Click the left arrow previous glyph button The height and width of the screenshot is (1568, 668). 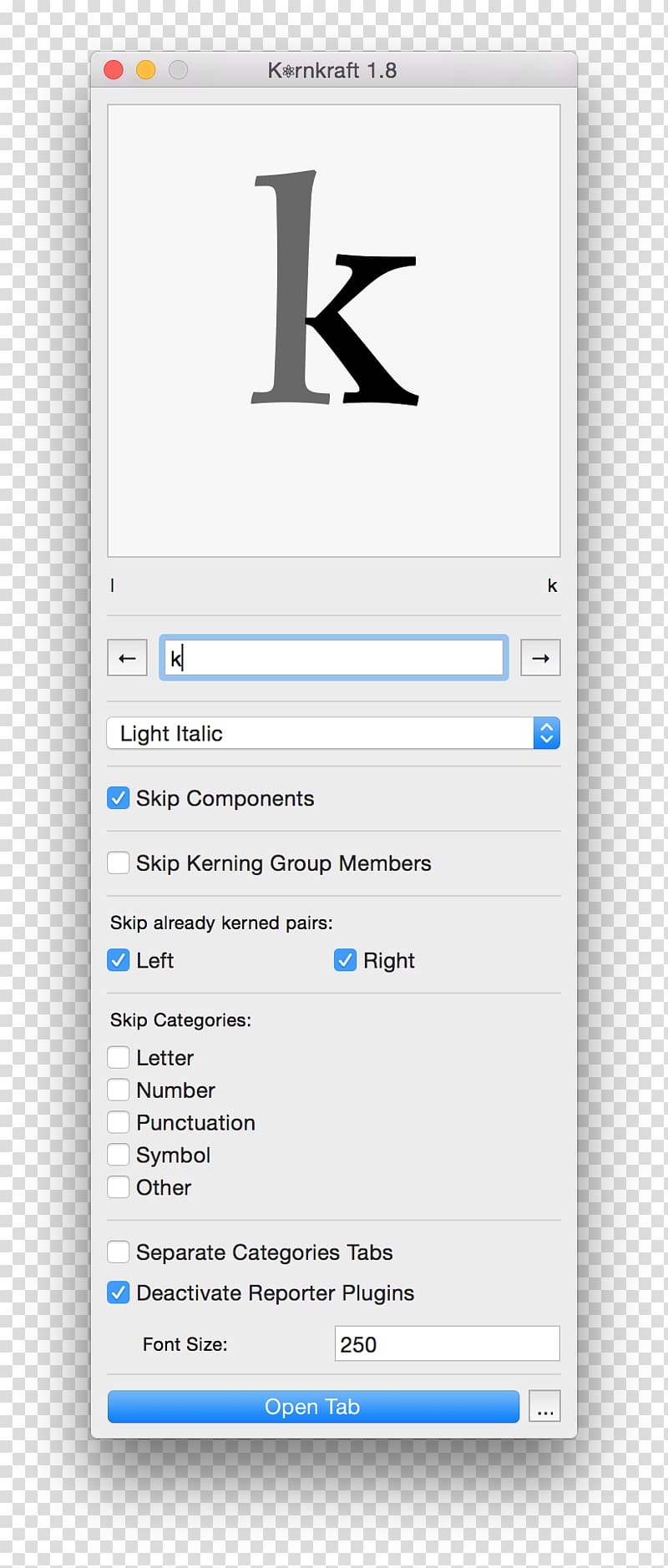[127, 658]
